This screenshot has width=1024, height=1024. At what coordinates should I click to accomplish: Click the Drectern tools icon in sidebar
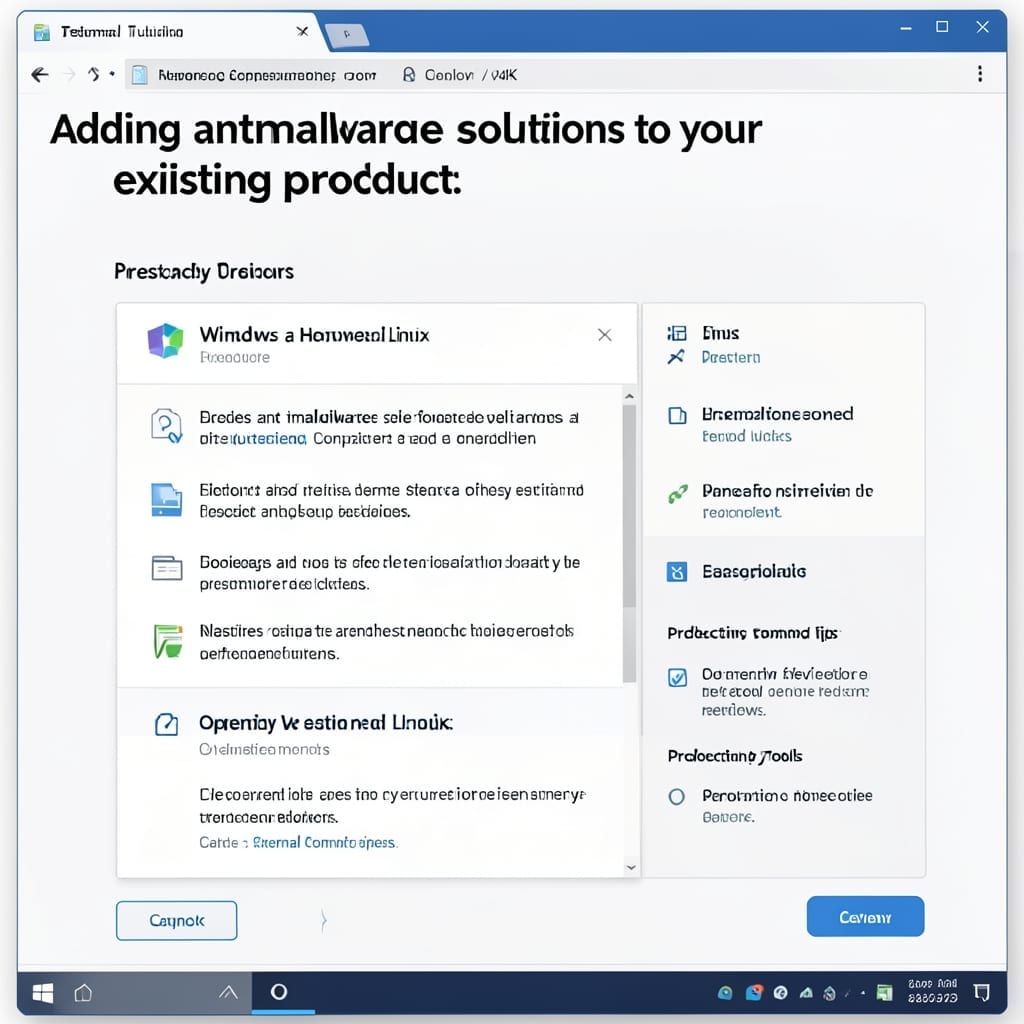tap(676, 357)
